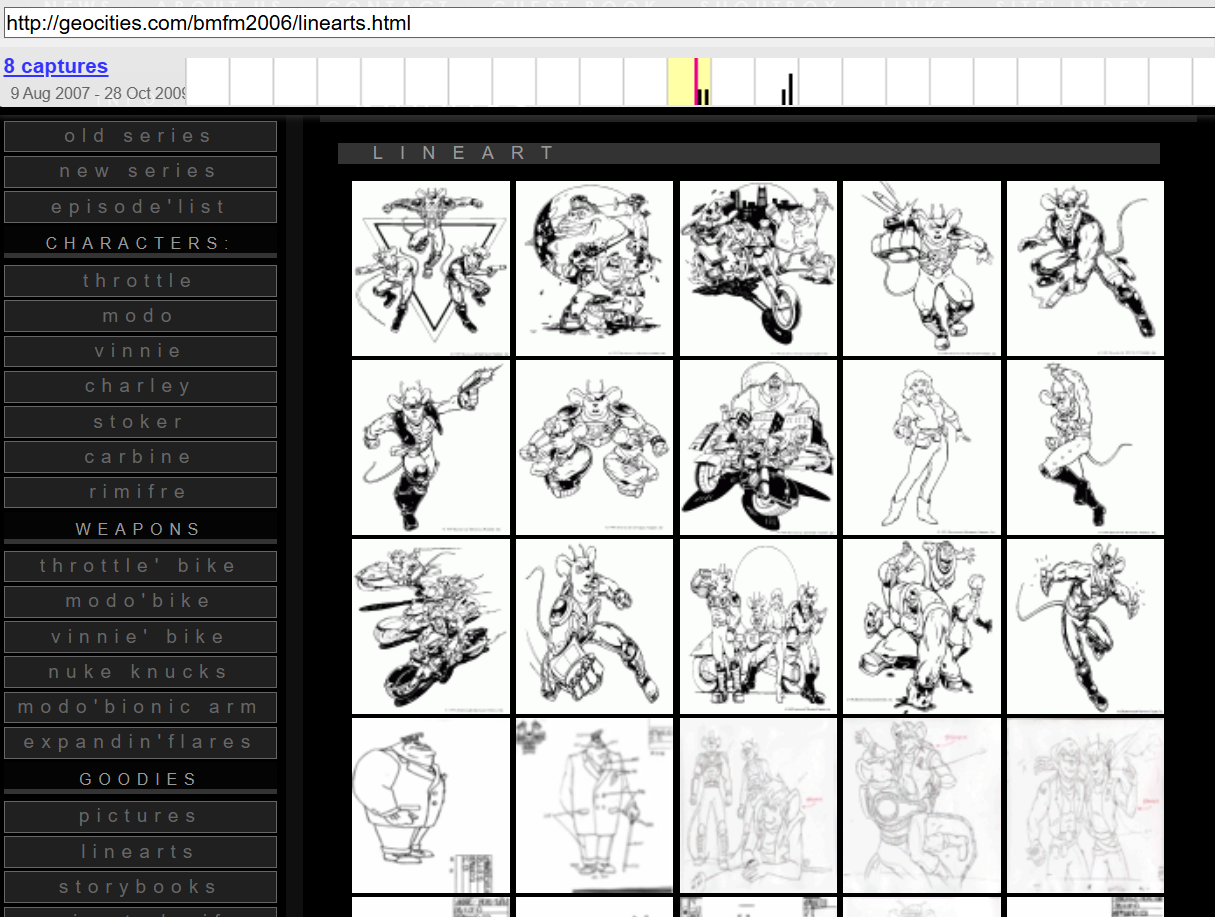Open lineart of mice in front of moon

click(595, 268)
